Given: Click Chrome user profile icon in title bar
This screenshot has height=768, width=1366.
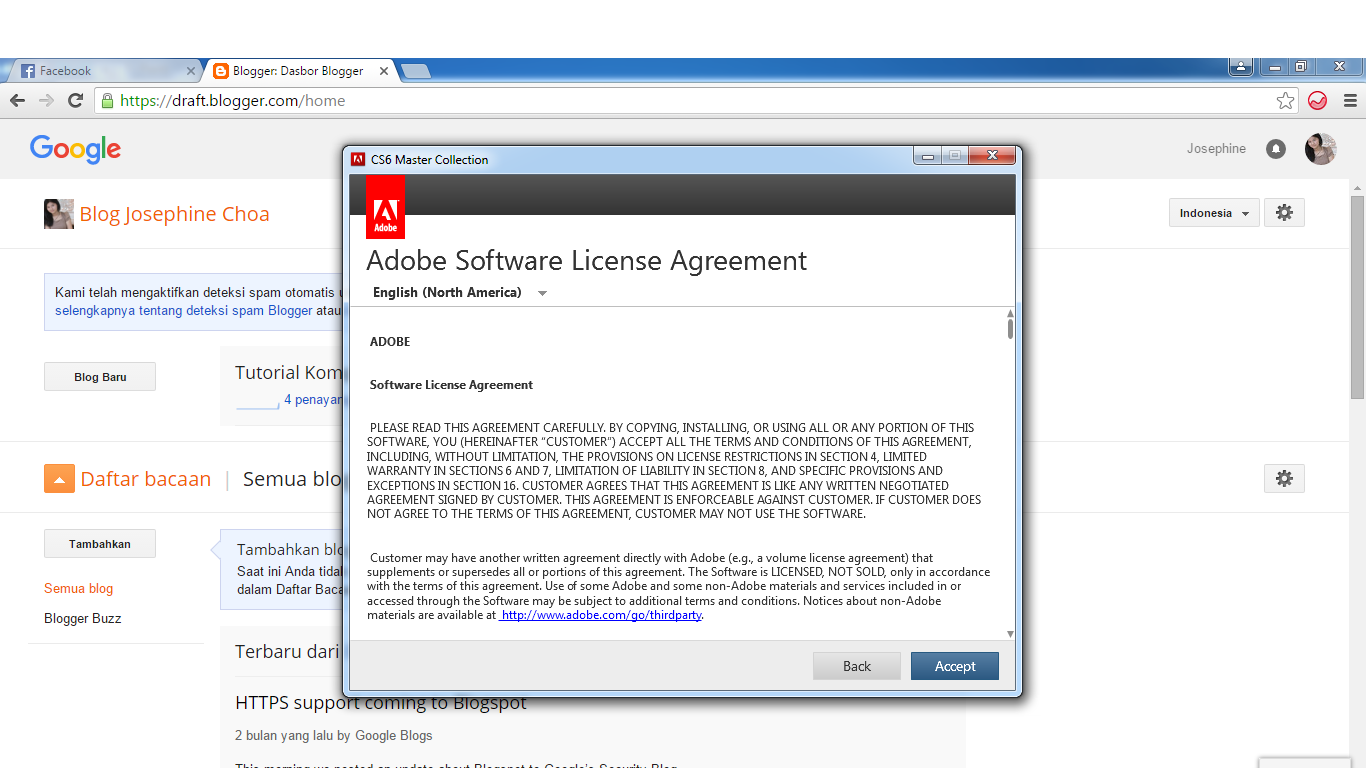Looking at the screenshot, I should coord(1241,67).
